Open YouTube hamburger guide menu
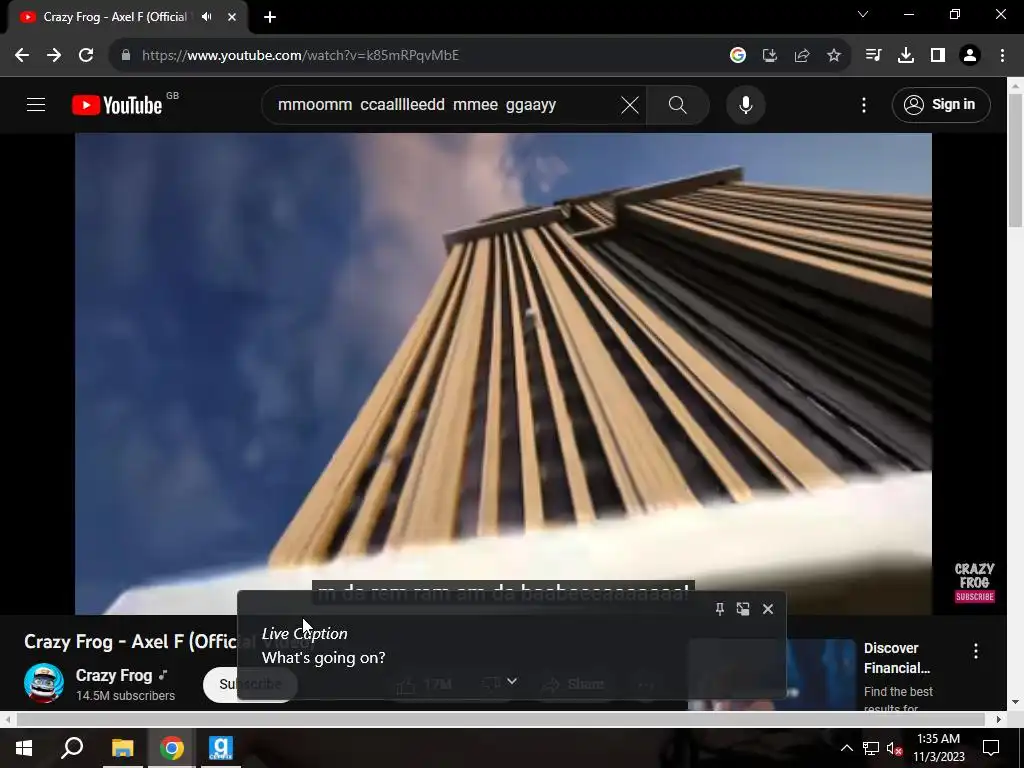This screenshot has height=768, width=1024. pyautogui.click(x=36, y=104)
